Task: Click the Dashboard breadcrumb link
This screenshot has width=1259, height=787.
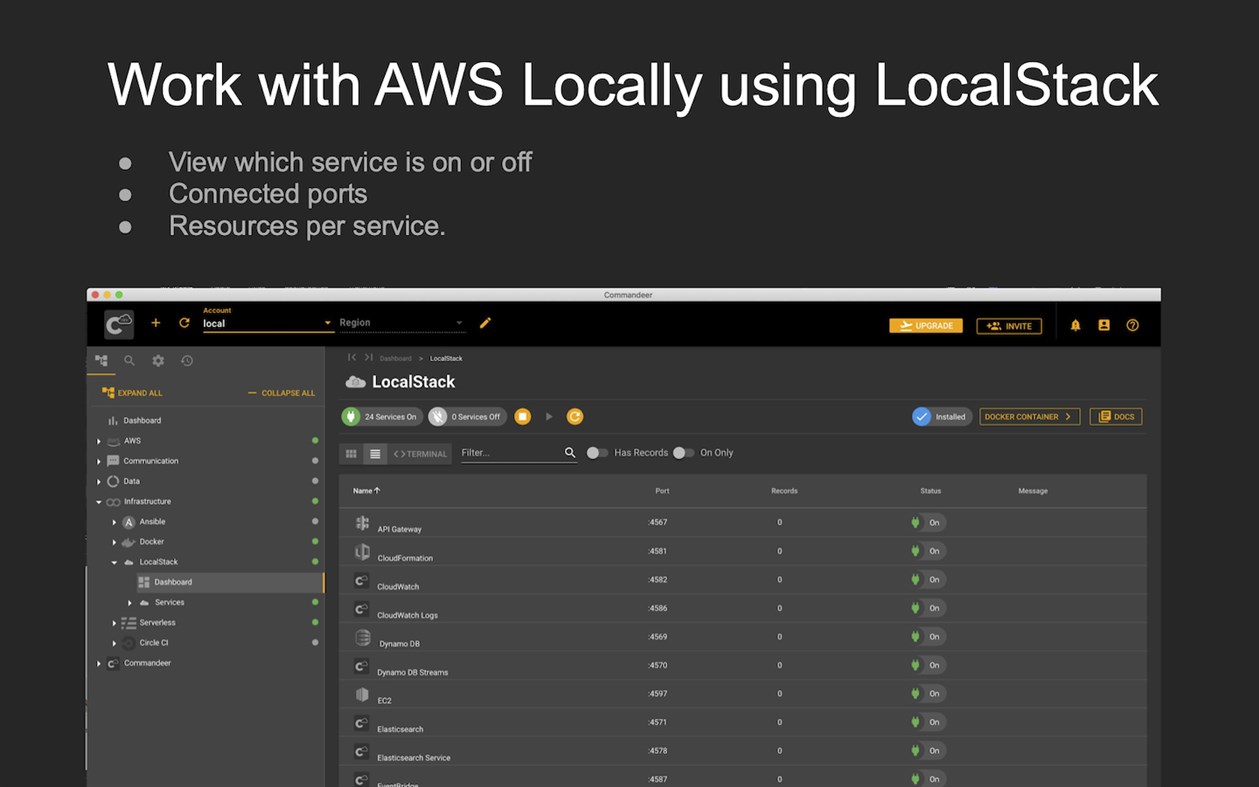Action: tap(395, 358)
